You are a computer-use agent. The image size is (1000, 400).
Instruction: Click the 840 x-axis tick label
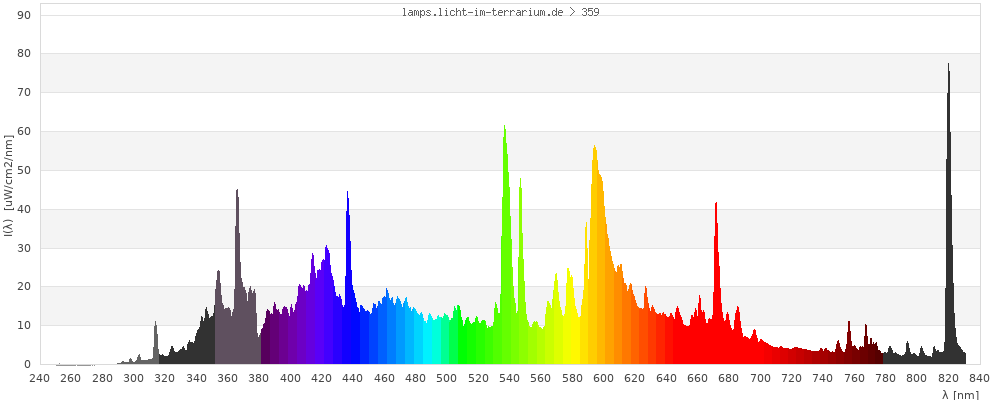click(x=979, y=378)
